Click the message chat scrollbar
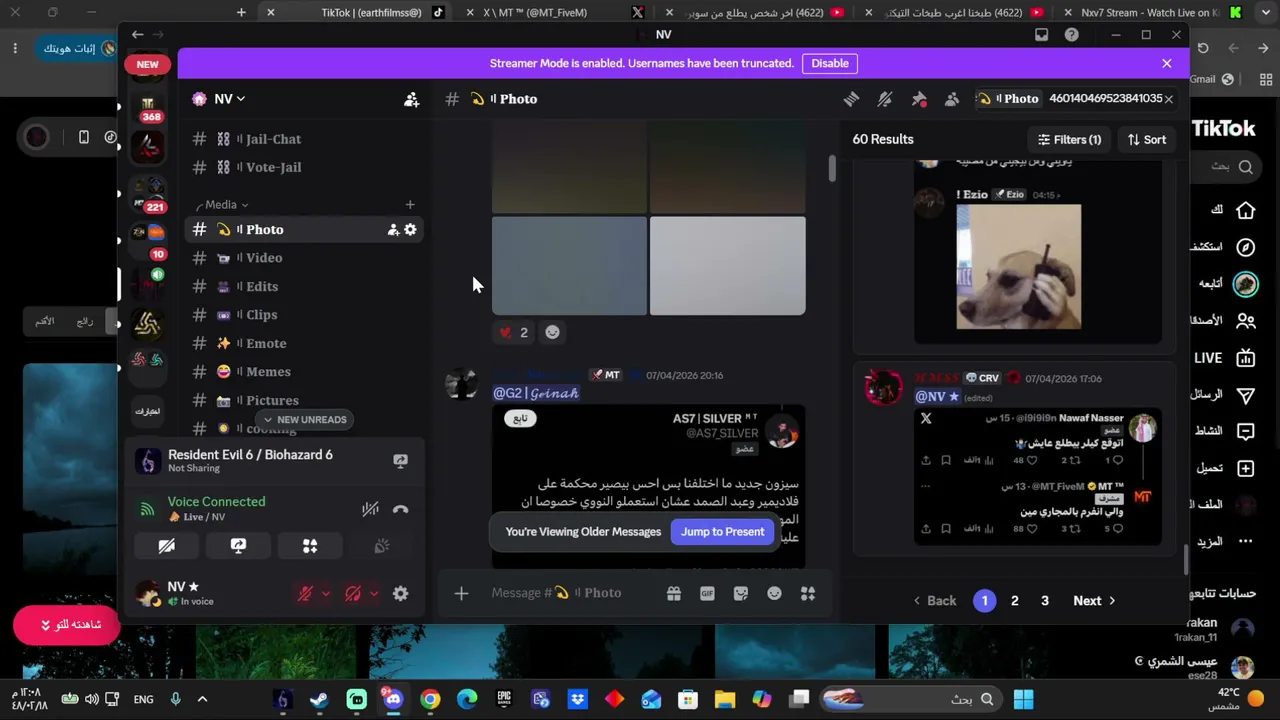Screen dimensions: 1280x720 pyautogui.click(x=831, y=169)
